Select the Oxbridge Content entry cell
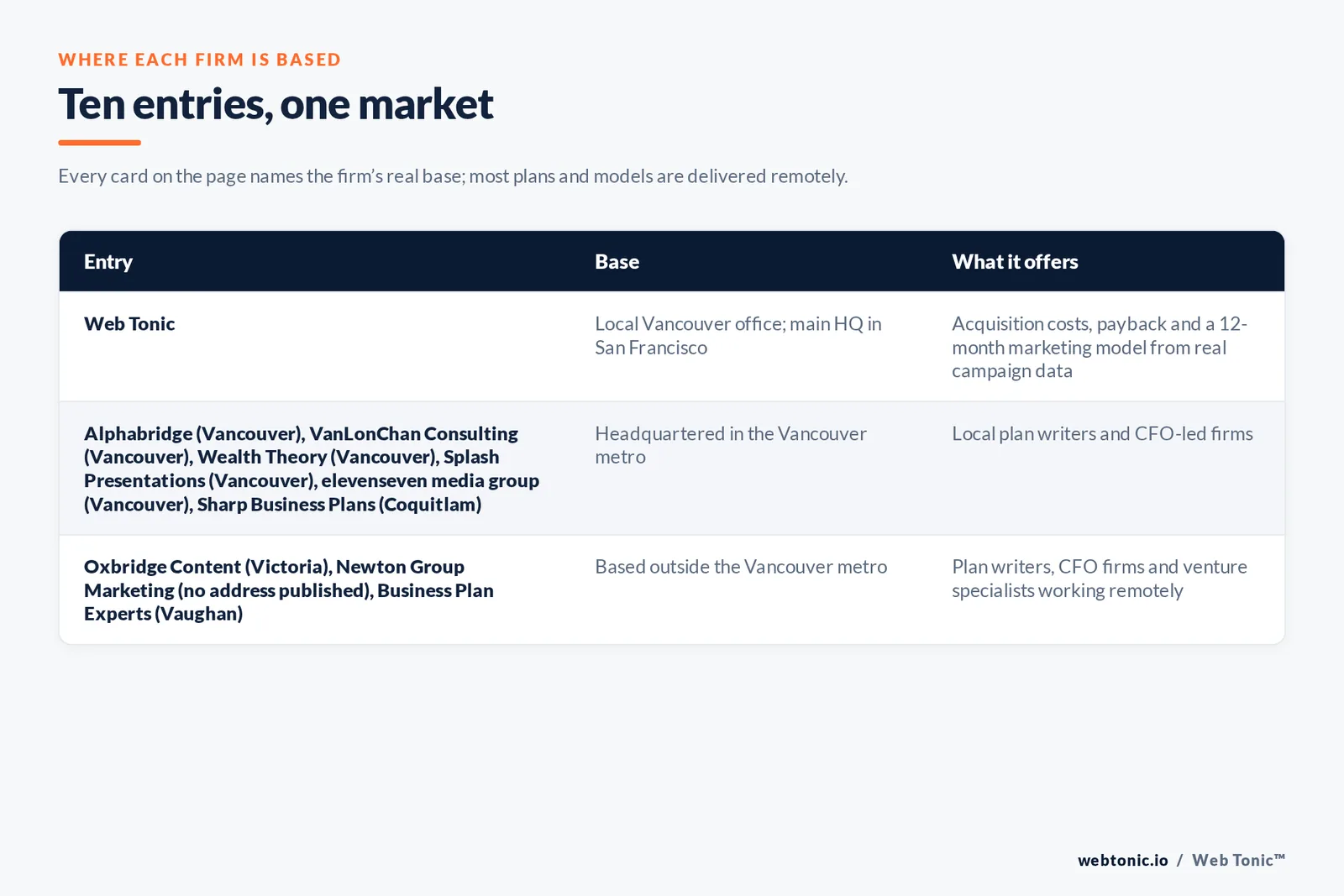The height and width of the screenshot is (896, 1344). coord(289,590)
